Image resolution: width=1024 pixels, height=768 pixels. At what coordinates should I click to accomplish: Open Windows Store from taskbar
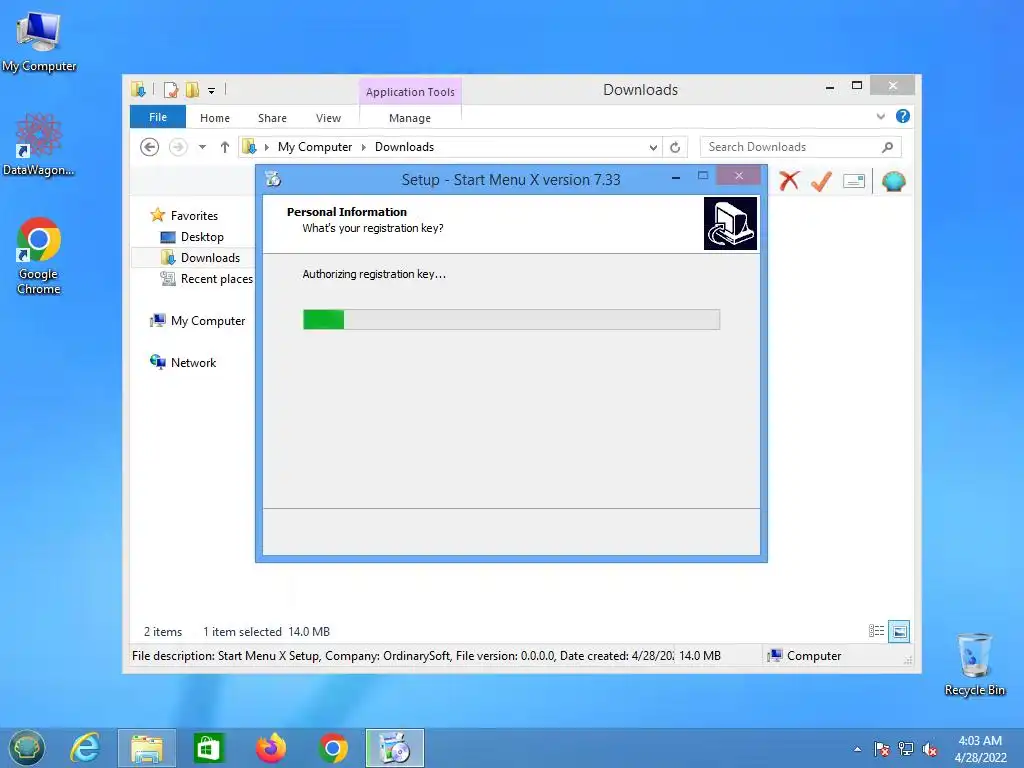pyautogui.click(x=208, y=748)
